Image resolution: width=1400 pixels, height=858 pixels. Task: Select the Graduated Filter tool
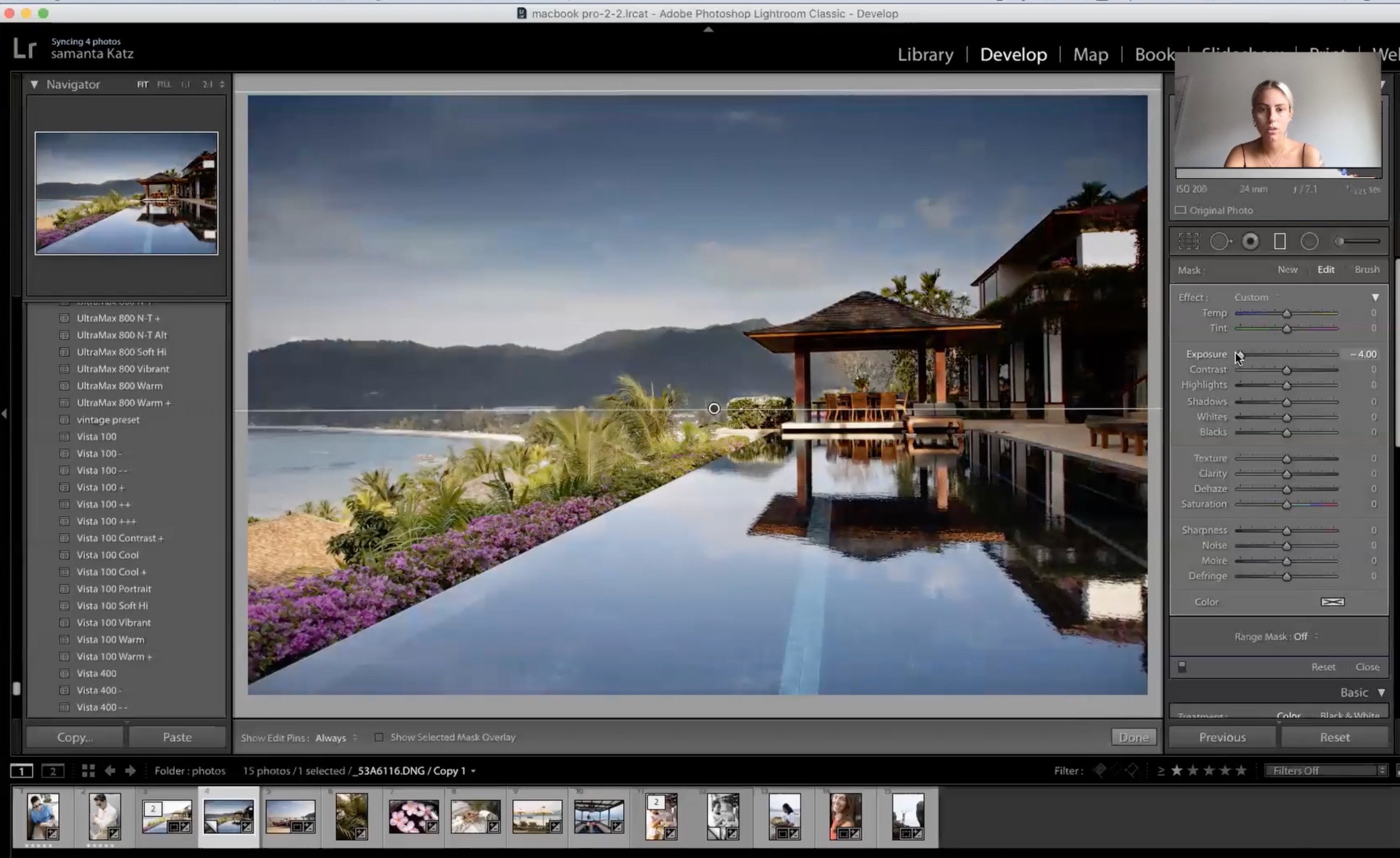click(1280, 241)
